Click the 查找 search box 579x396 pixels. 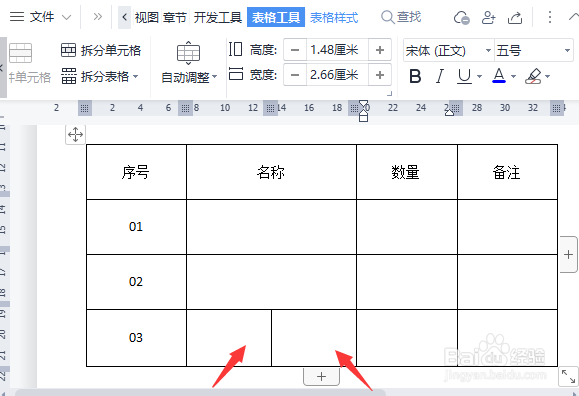(401, 17)
